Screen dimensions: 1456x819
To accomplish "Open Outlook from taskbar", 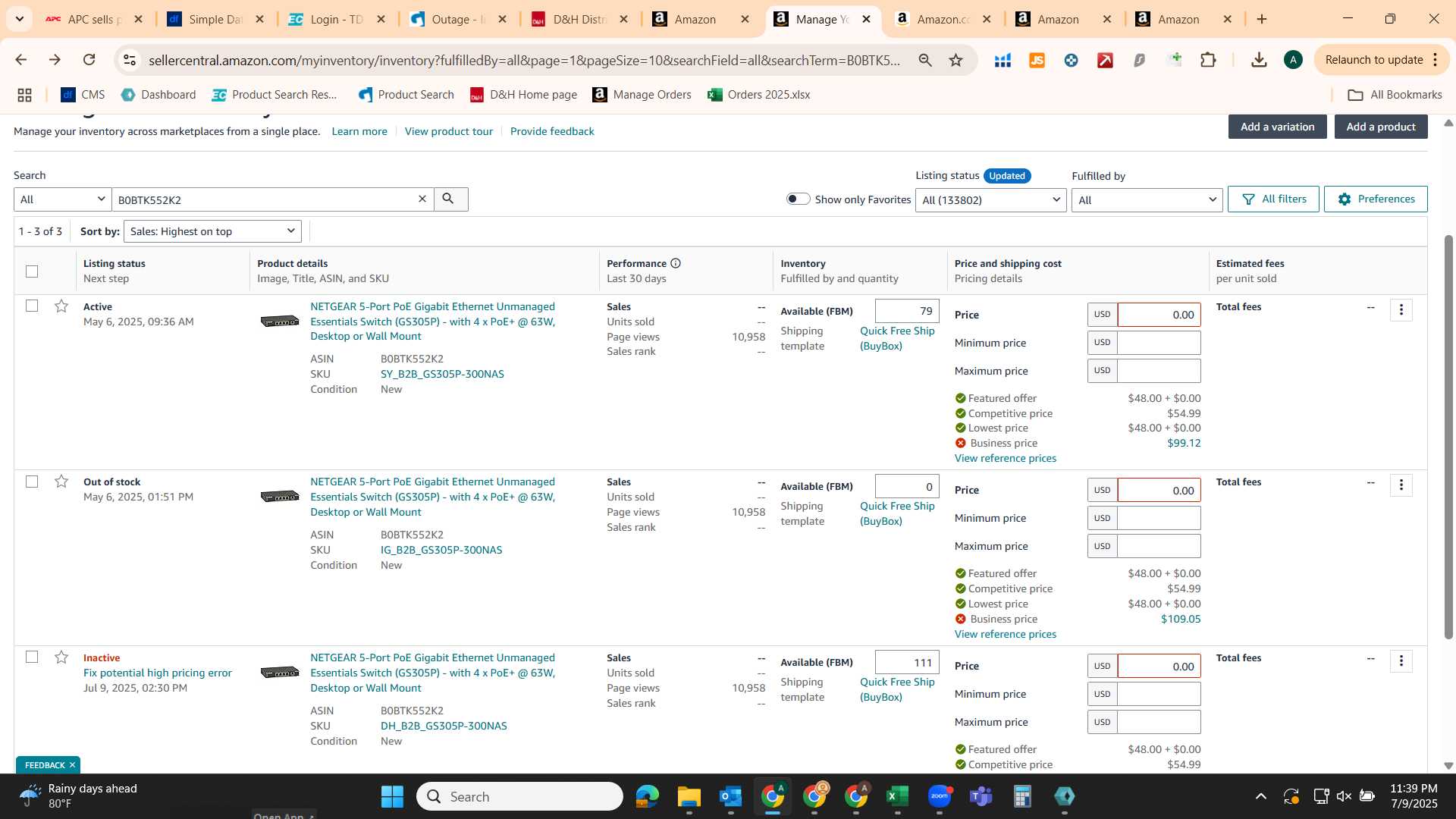I will [x=731, y=796].
